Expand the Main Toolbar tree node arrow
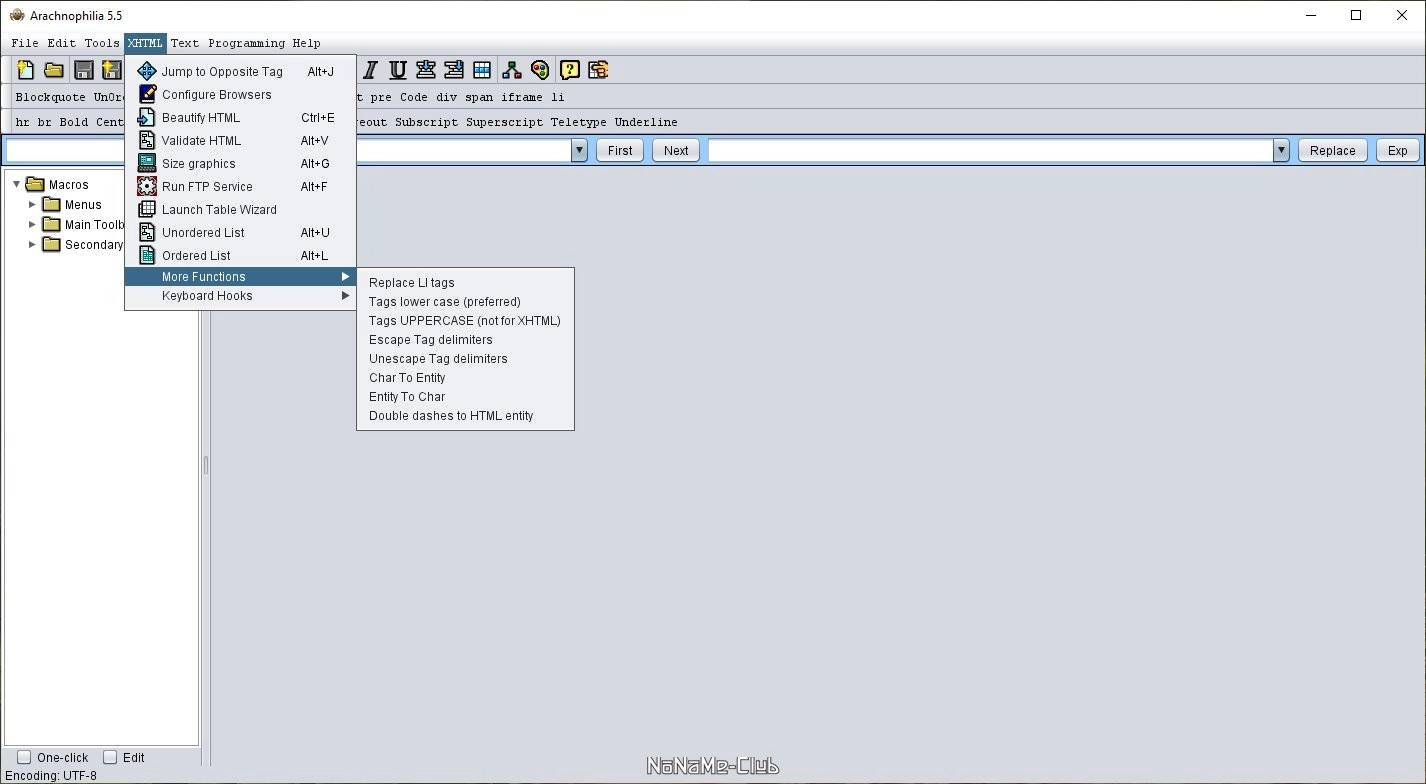The height and width of the screenshot is (784, 1426). 32,224
